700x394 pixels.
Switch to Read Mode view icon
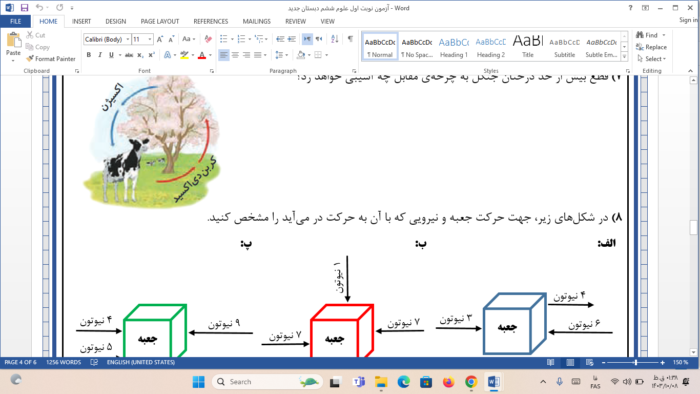coord(550,362)
